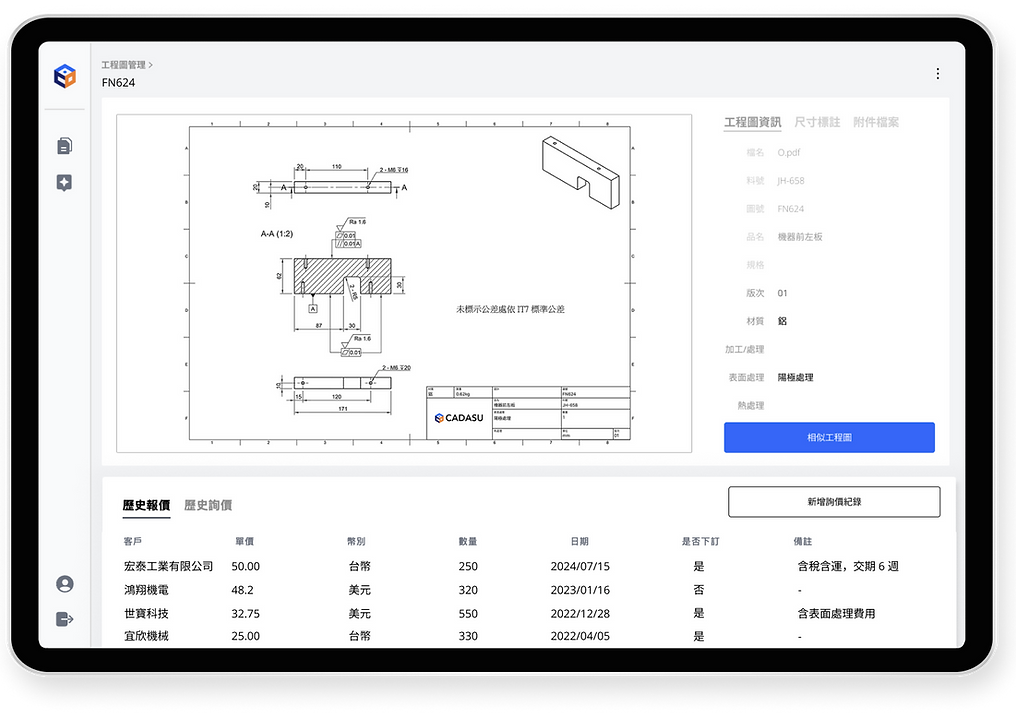
Task: Click the 3D isometric part view in drawing
Action: [x=581, y=172]
